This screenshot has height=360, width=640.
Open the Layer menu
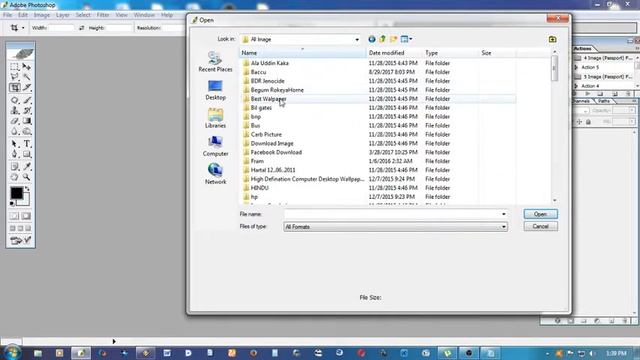[x=62, y=15]
